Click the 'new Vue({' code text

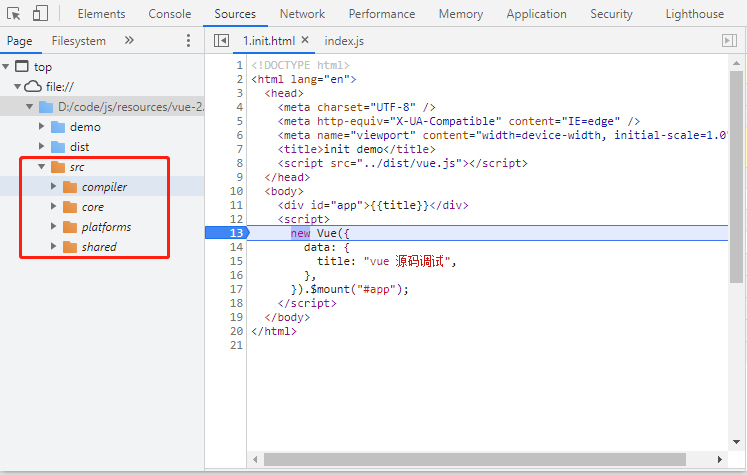pos(320,233)
